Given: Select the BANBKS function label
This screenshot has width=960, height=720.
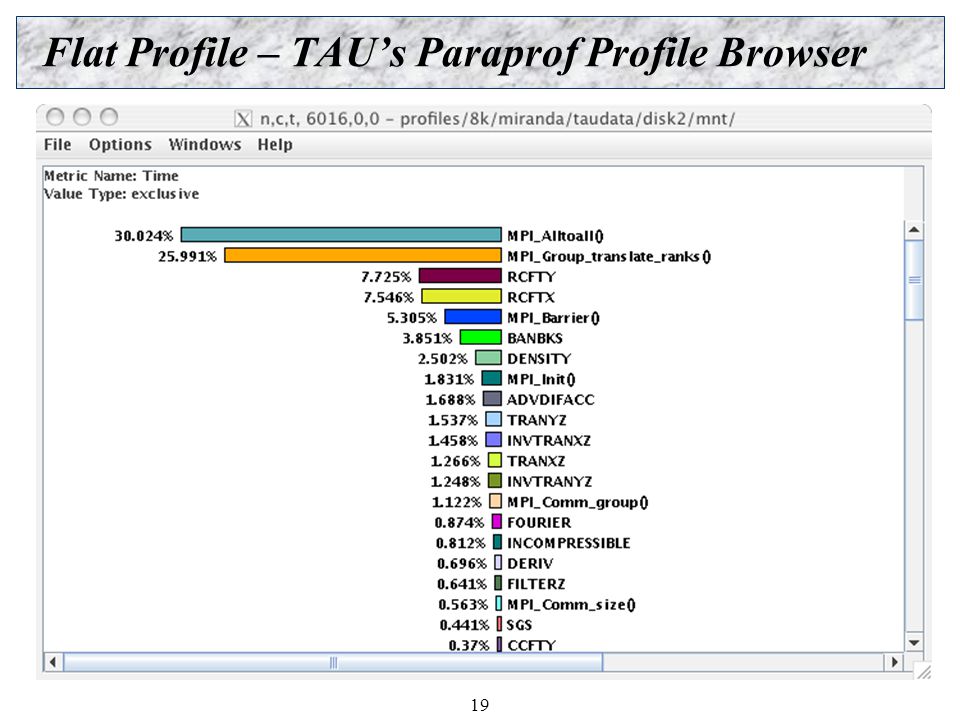Looking at the screenshot, I should pyautogui.click(x=534, y=338).
